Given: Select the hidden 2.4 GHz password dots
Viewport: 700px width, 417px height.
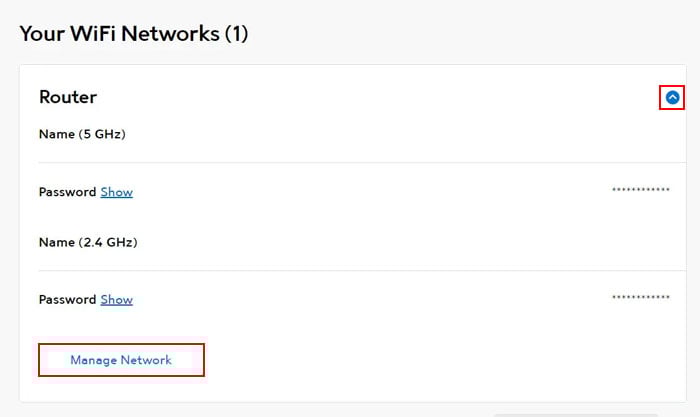Looking at the screenshot, I should pos(641,297).
